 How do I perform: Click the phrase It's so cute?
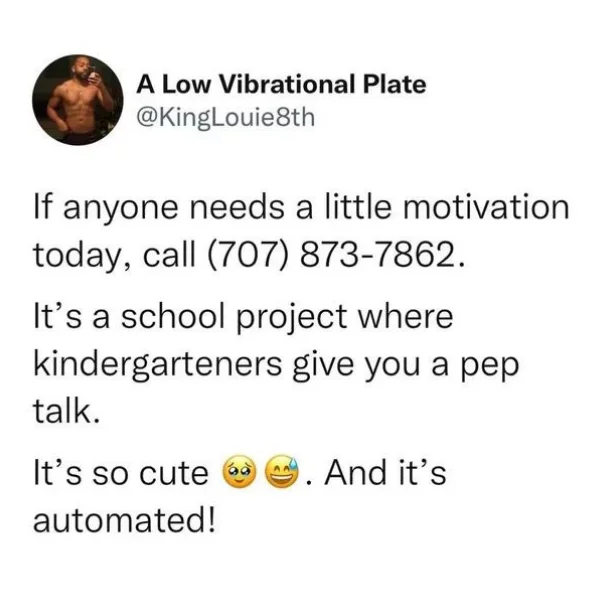(x=121, y=473)
